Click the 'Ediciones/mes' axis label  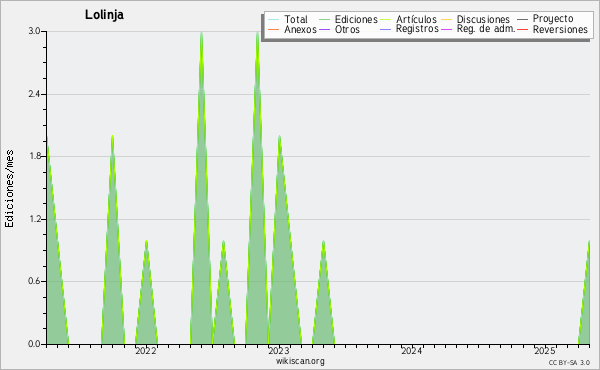(x=9, y=189)
